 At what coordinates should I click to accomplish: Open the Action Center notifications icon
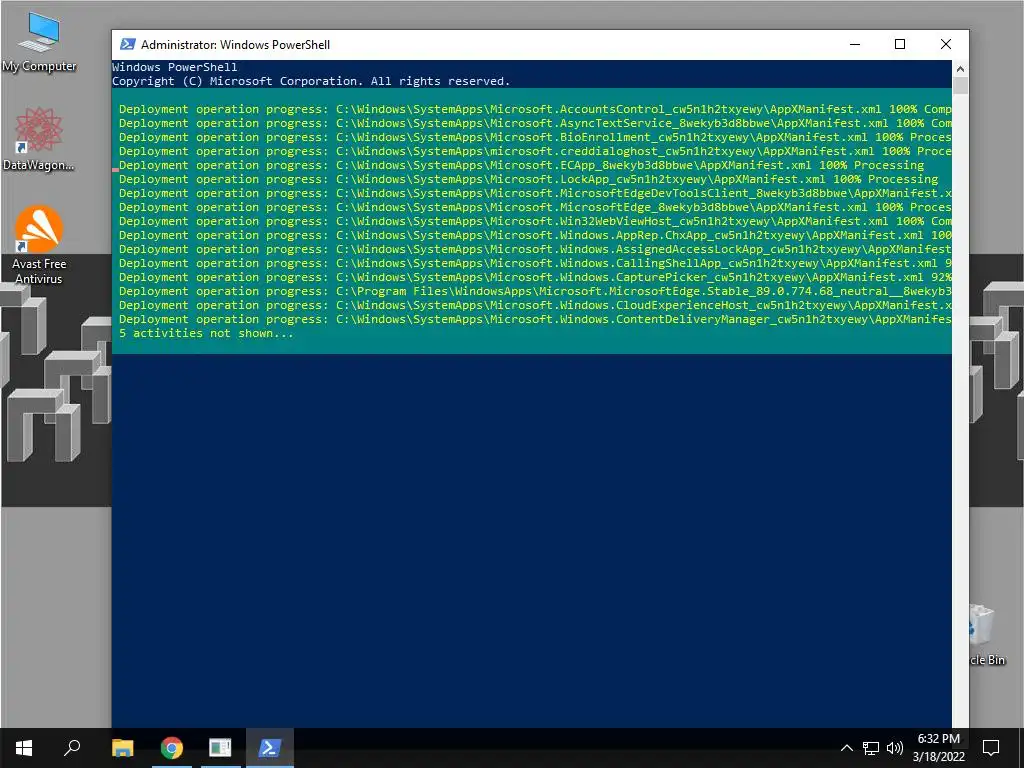pyautogui.click(x=991, y=748)
